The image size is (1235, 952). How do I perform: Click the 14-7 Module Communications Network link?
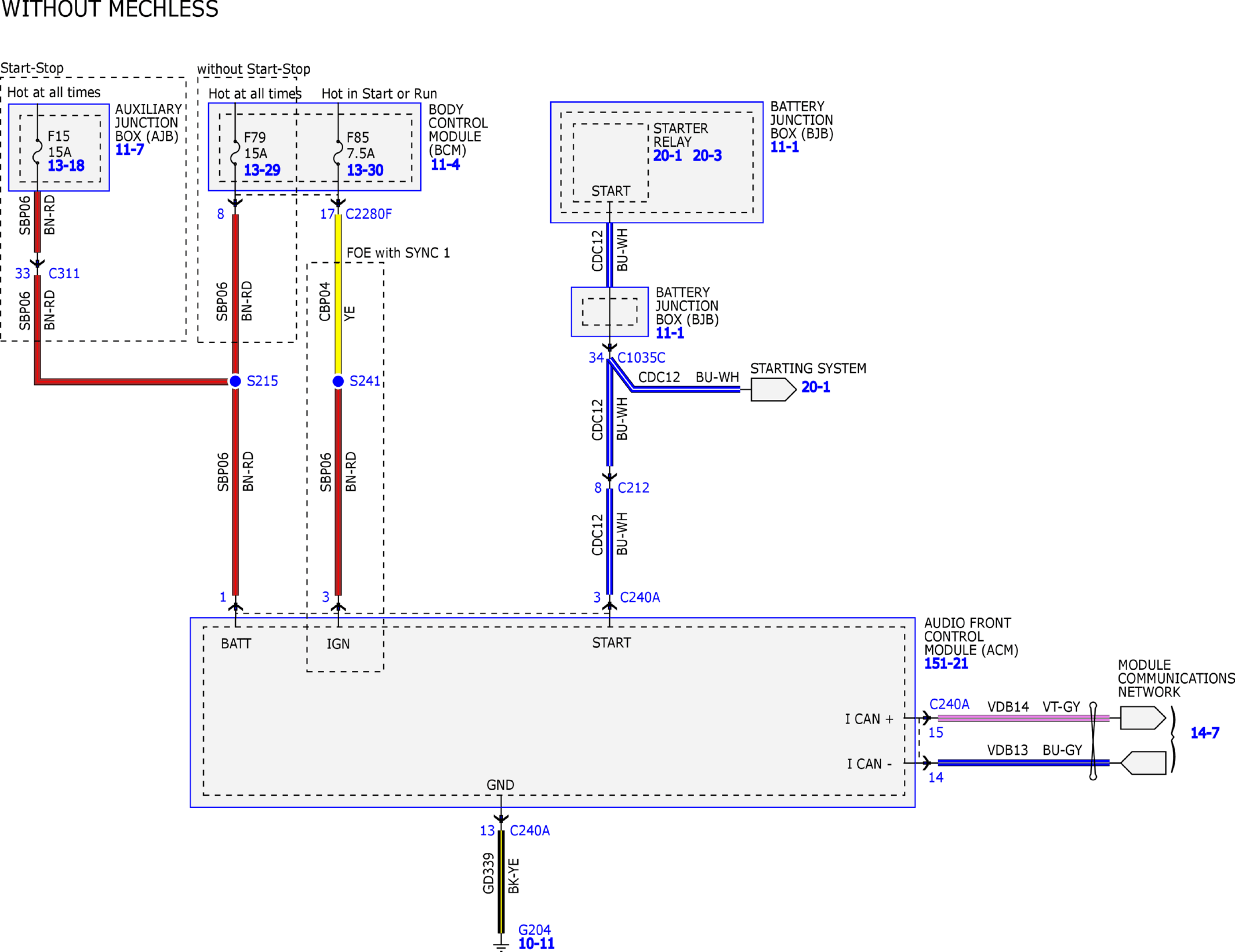coord(1204,733)
